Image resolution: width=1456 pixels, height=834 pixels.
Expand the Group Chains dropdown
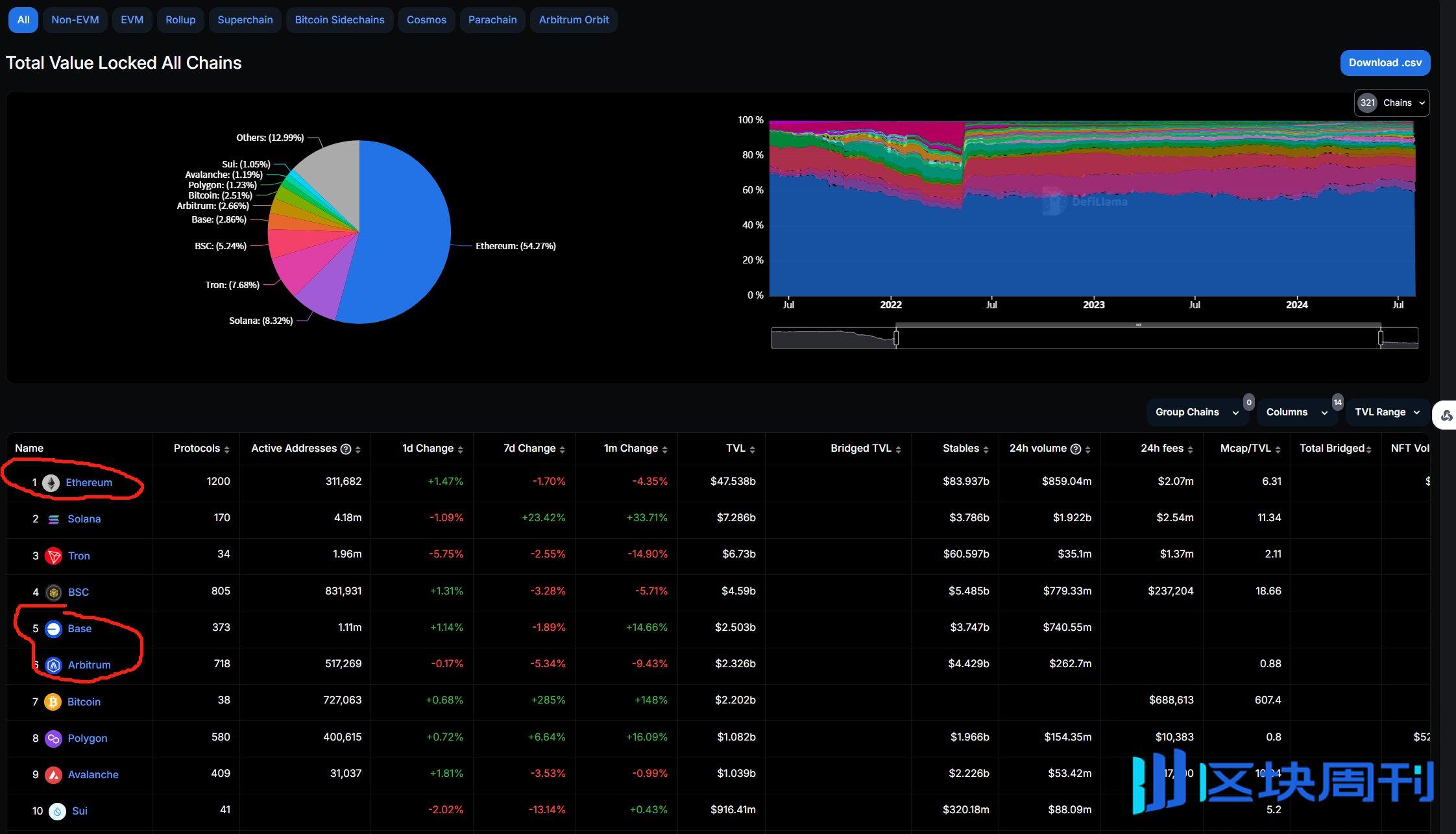[1196, 412]
